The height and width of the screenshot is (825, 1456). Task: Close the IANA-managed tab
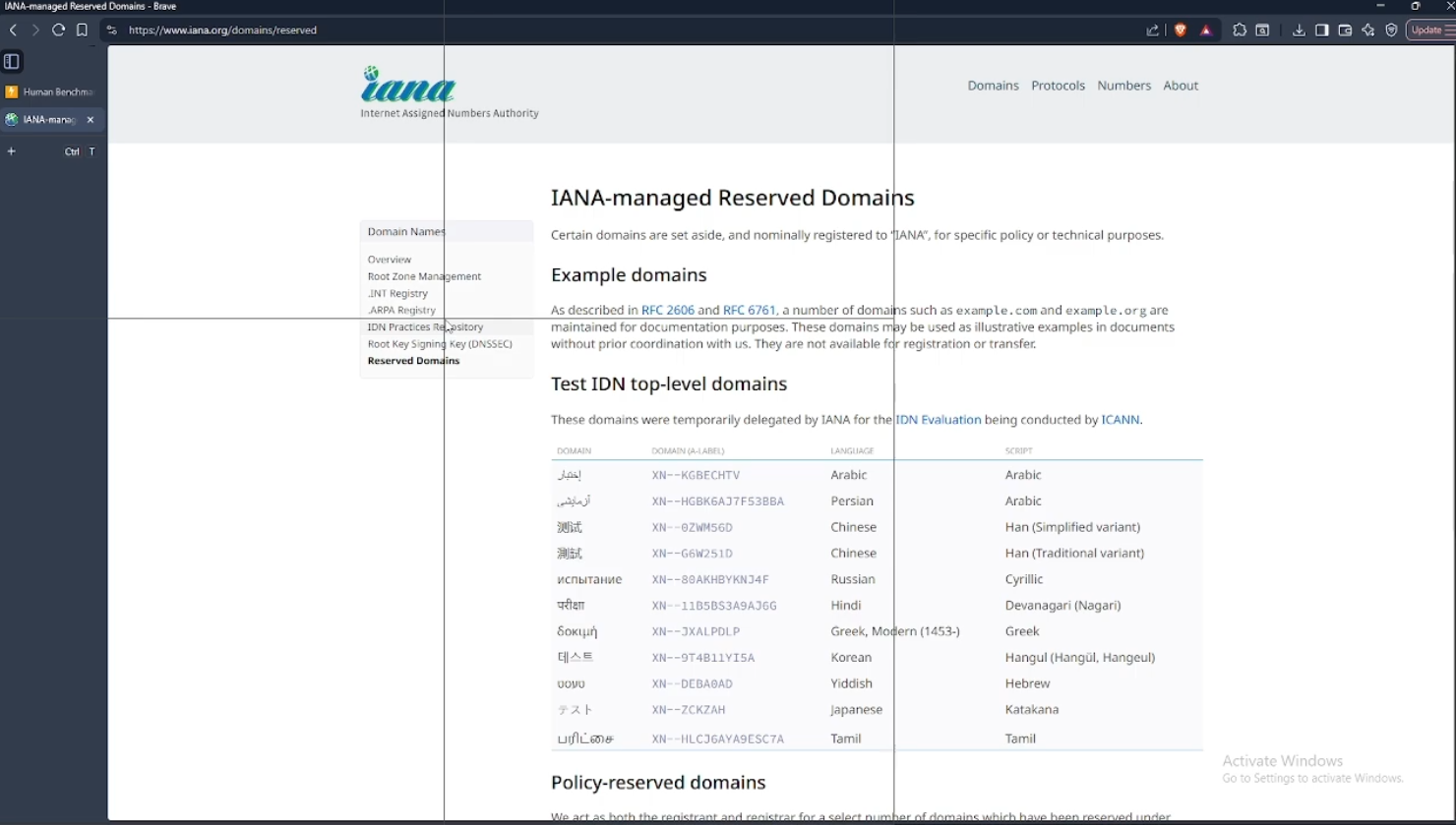click(x=91, y=120)
